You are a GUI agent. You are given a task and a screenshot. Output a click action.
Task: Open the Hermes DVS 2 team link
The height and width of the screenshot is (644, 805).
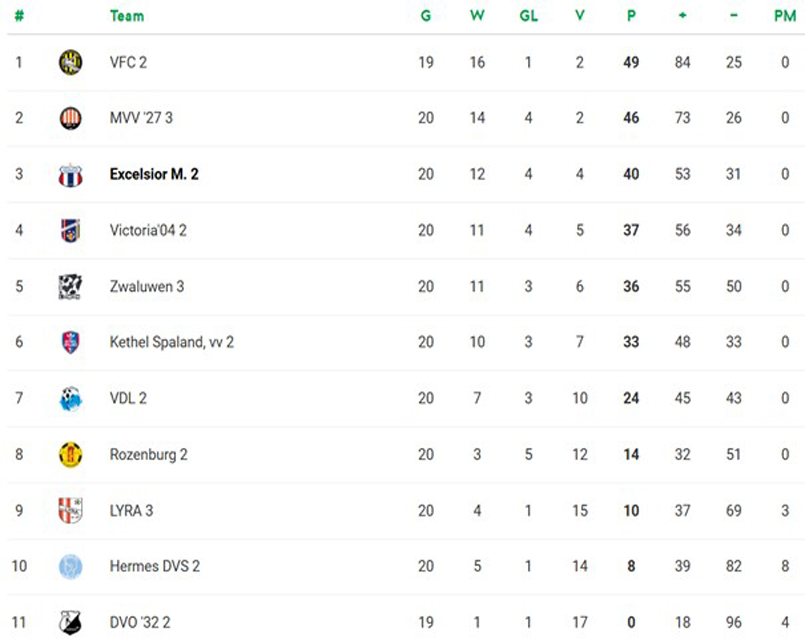pos(154,566)
